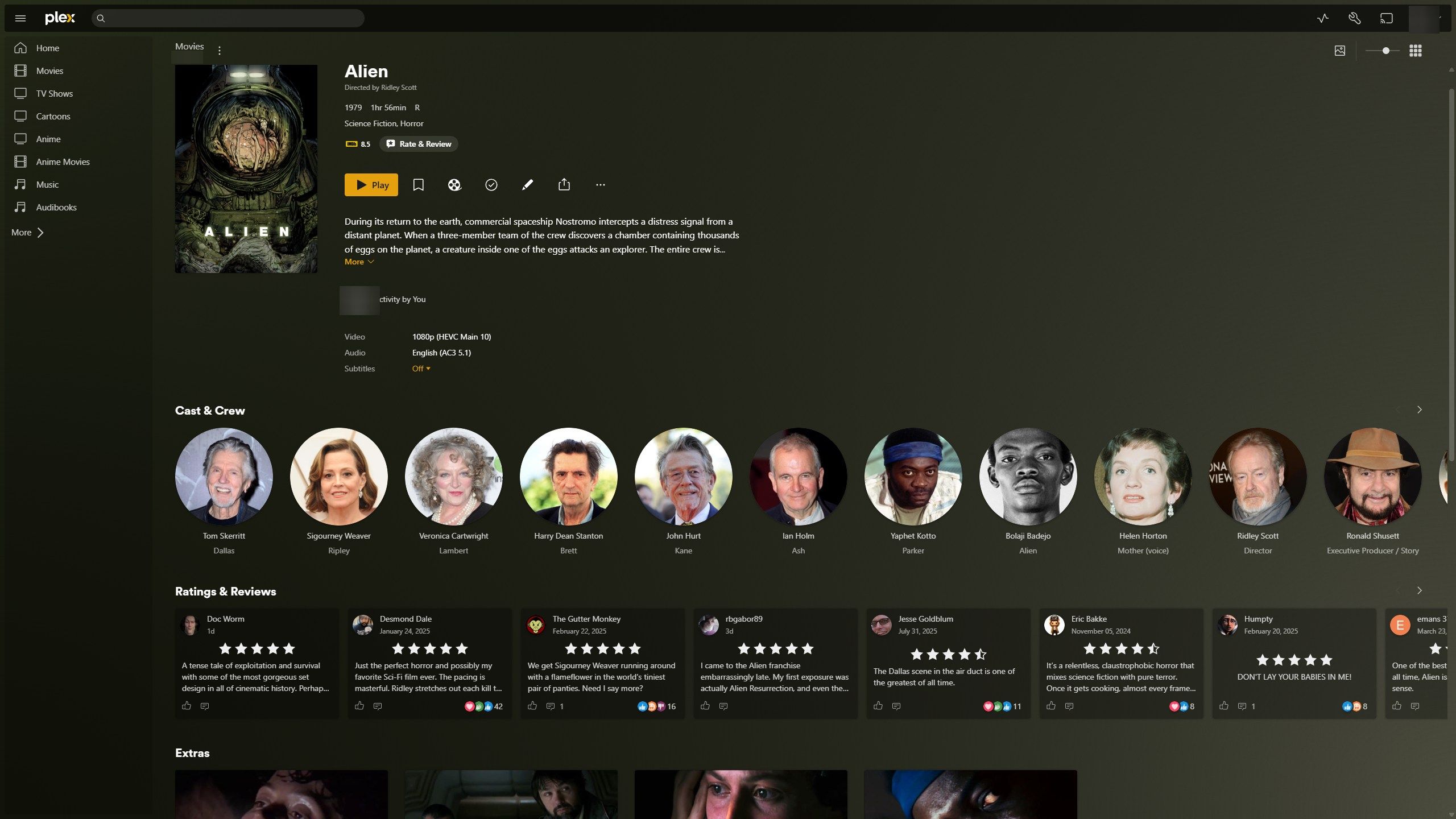Image resolution: width=1456 pixels, height=819 pixels.
Task: Like Jesse Goldblum's review
Action: pyautogui.click(x=878, y=706)
